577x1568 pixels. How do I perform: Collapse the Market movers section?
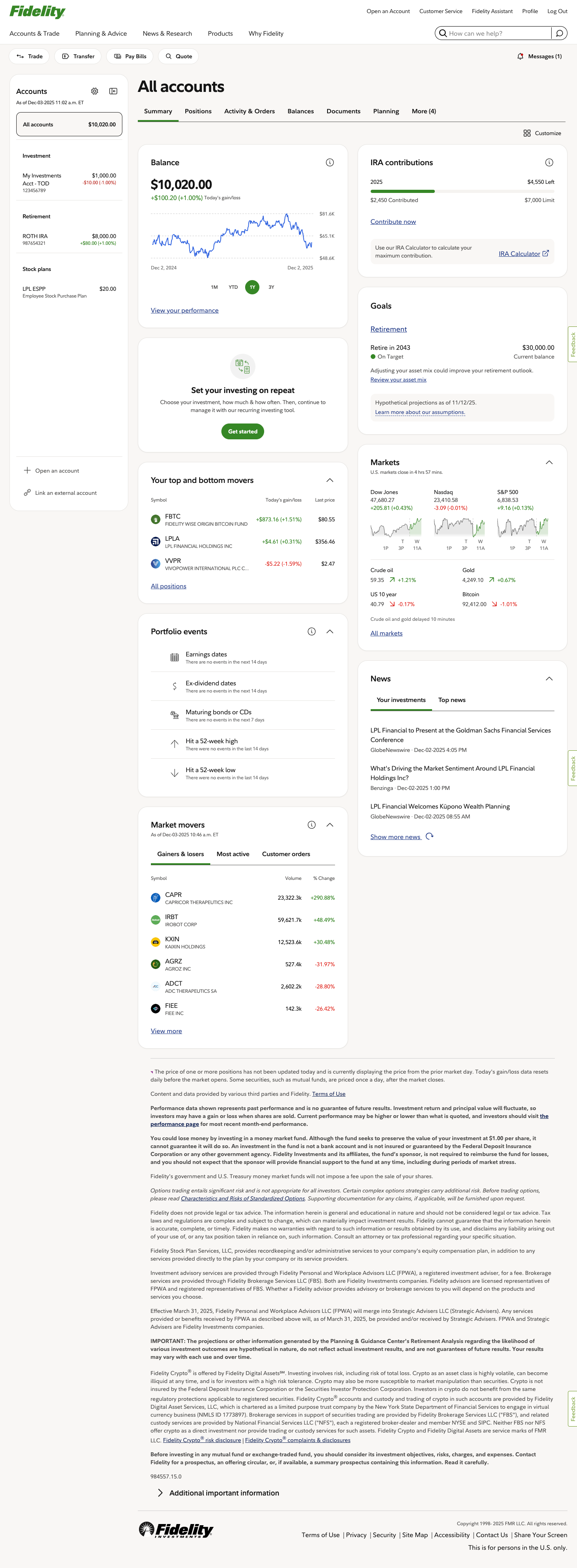(x=330, y=825)
